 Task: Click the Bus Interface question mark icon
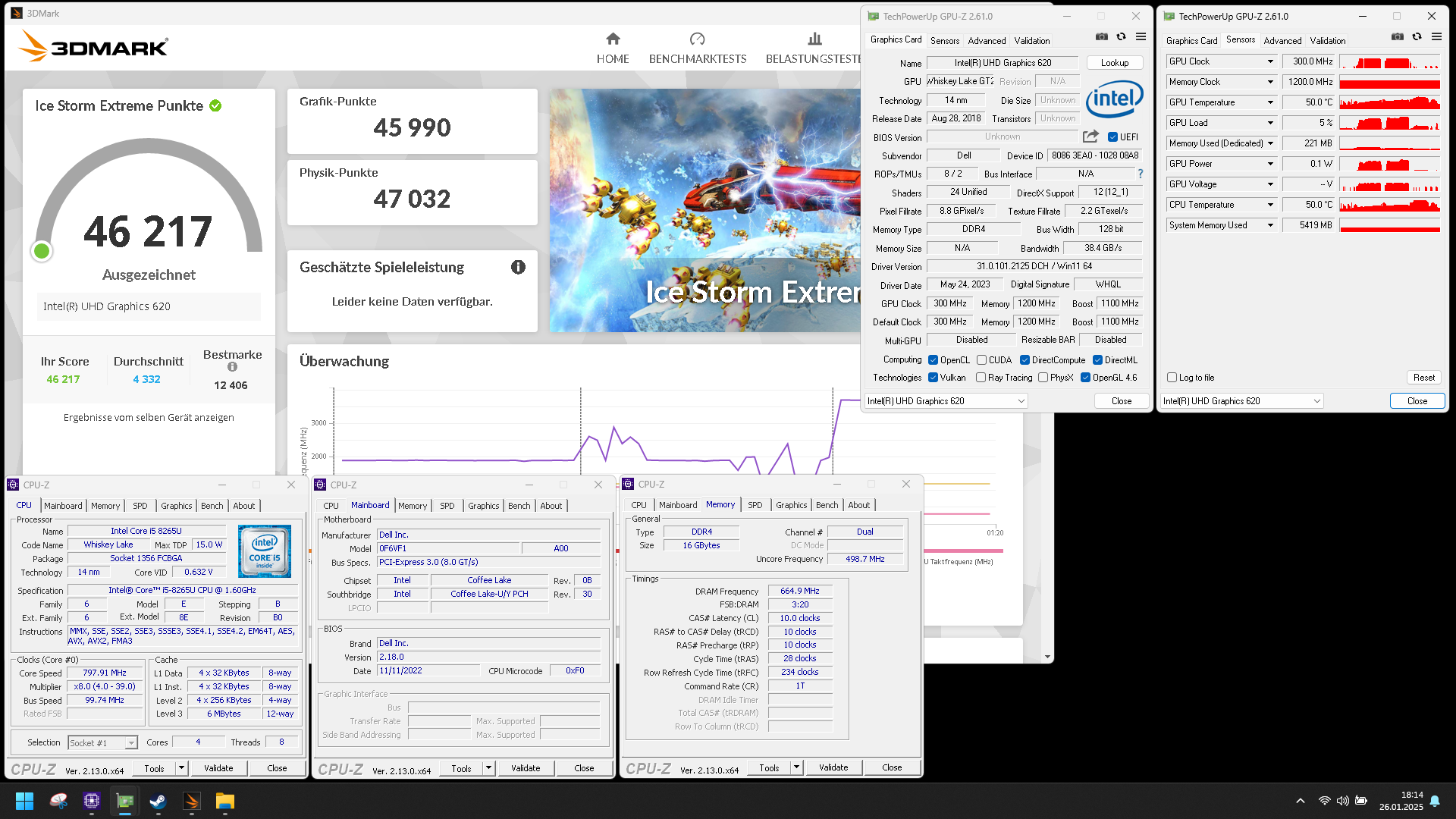(1140, 174)
